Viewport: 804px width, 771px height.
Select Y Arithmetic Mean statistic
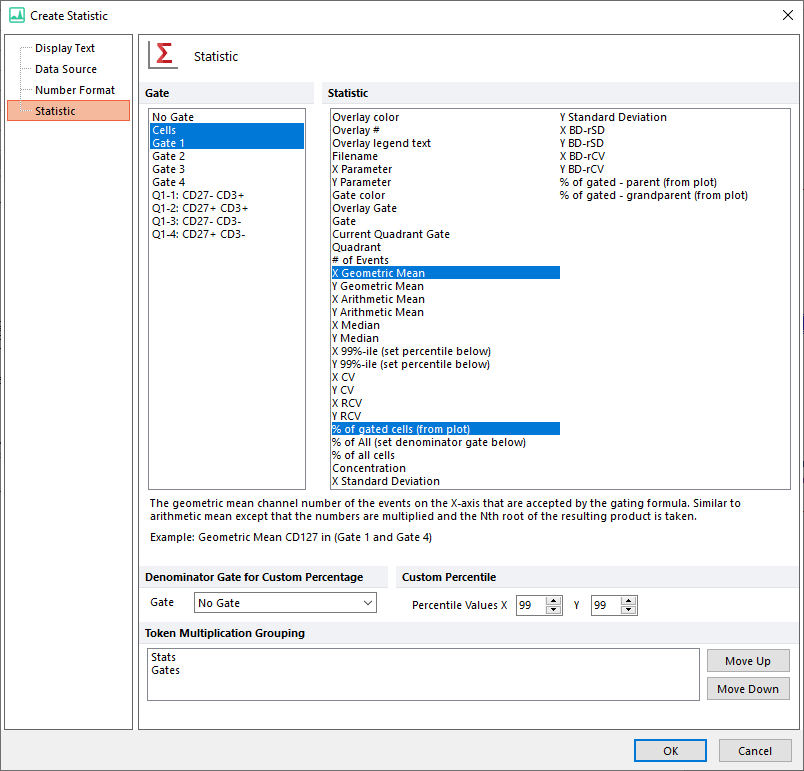click(446, 312)
